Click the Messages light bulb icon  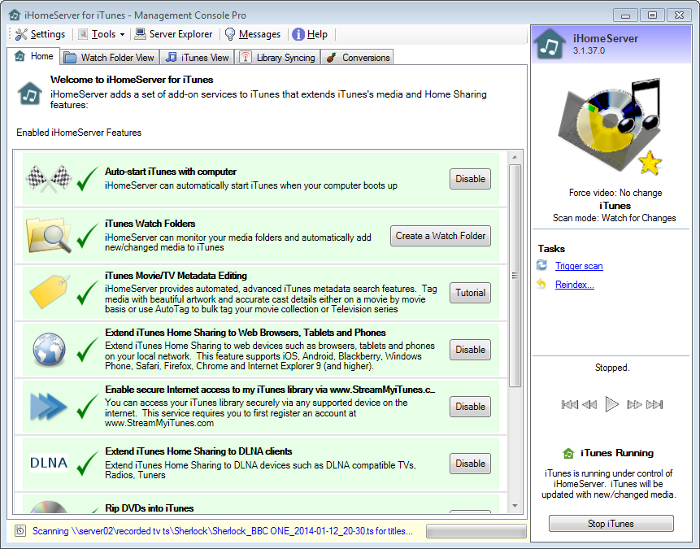(x=230, y=34)
